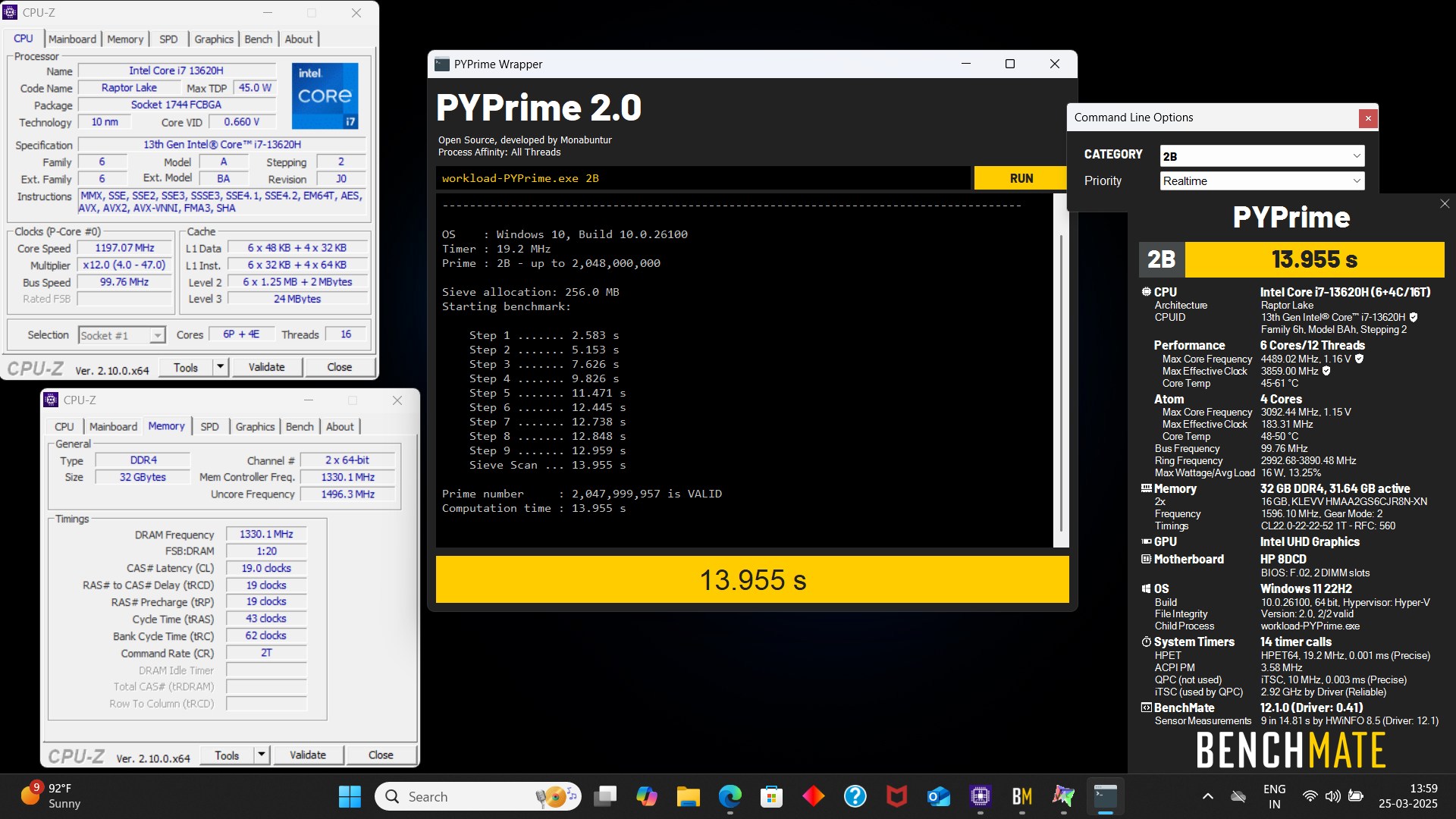Screen dimensions: 1456x819
Task: Open Copilot from the taskbar
Action: pyautogui.click(x=647, y=796)
